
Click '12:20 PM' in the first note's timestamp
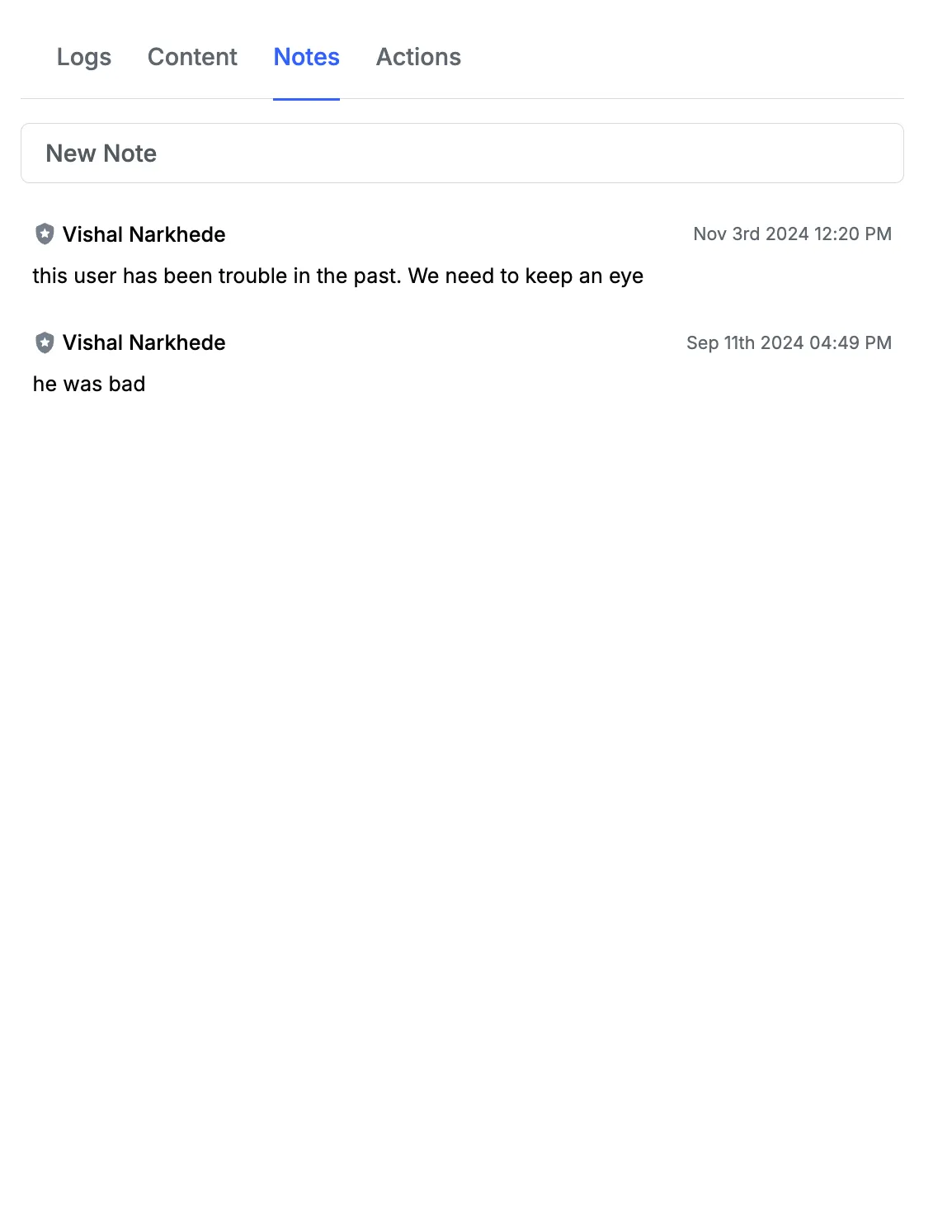853,234
